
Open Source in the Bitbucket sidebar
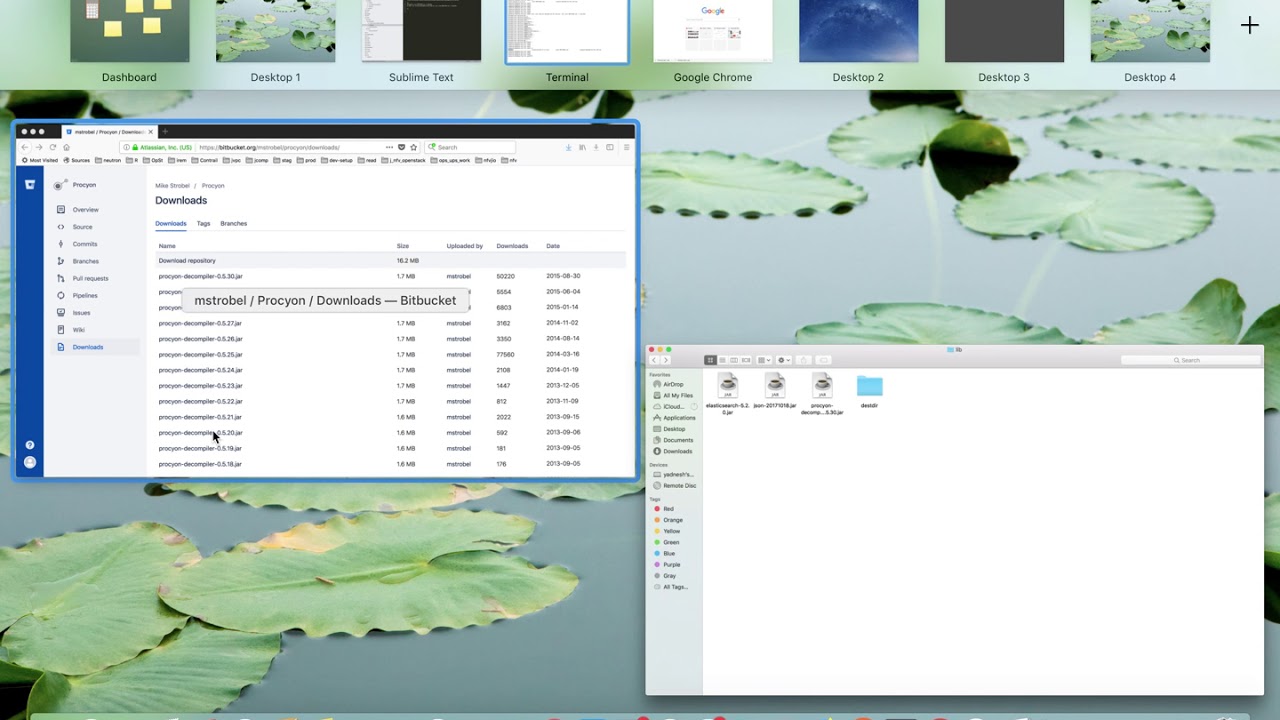click(x=82, y=227)
